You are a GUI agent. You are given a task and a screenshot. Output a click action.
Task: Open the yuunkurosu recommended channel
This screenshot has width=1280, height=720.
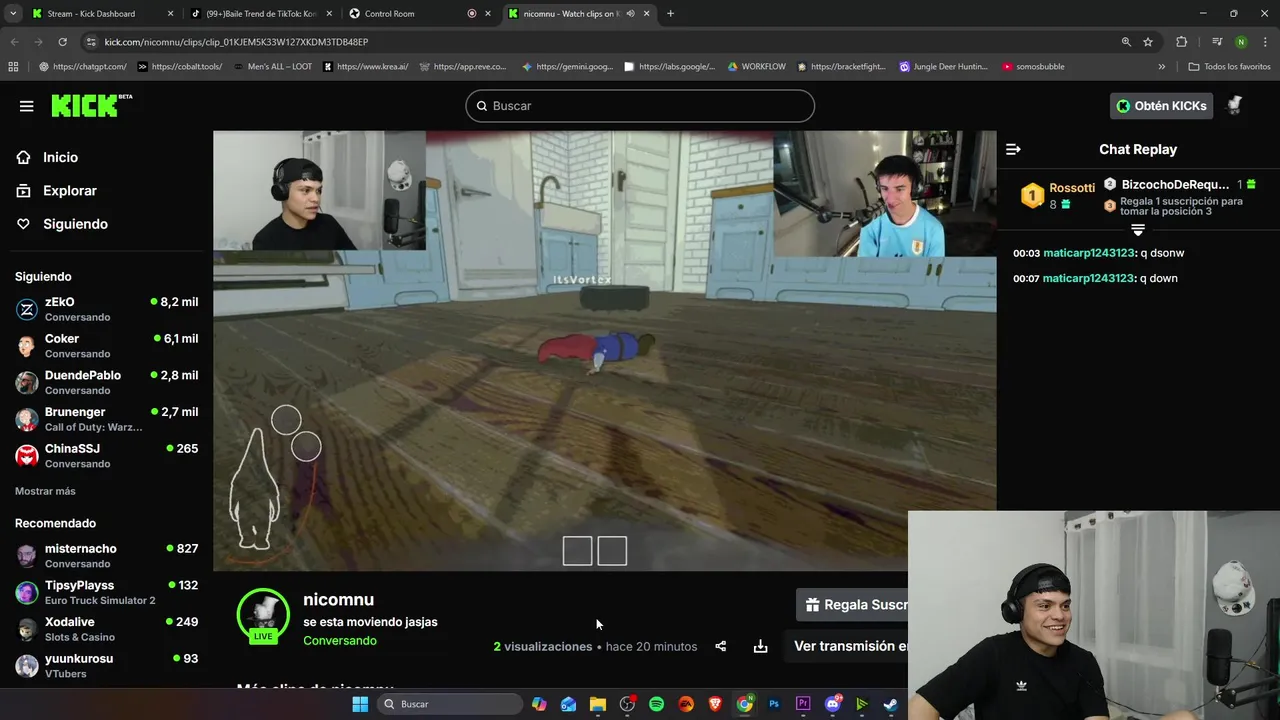[x=106, y=666]
